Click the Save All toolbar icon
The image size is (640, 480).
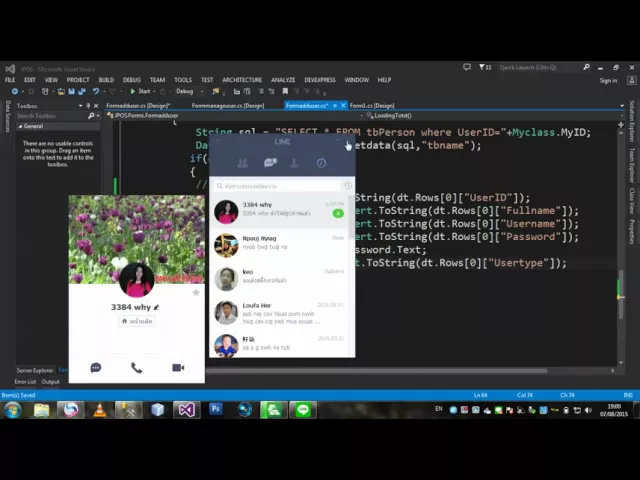point(82,91)
